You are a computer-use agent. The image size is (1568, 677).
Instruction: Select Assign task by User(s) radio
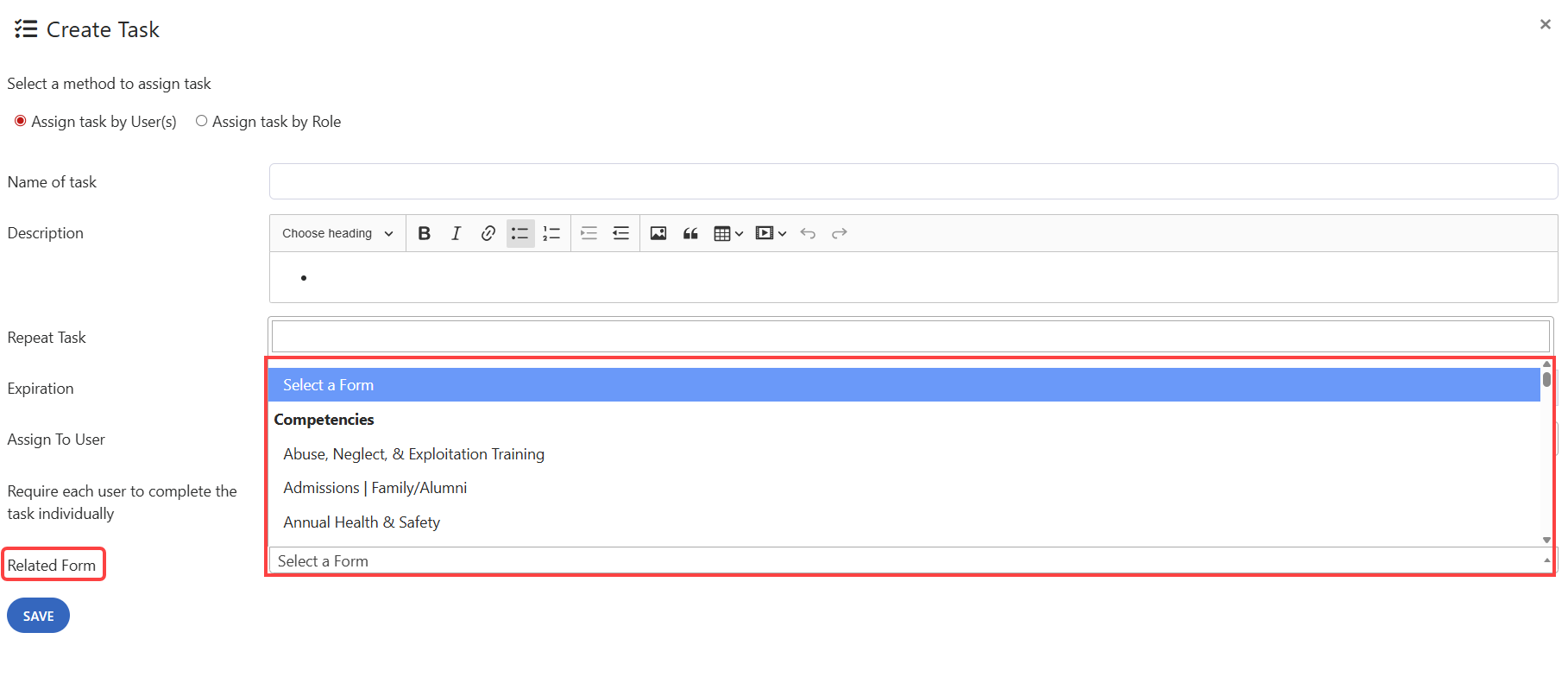[21, 121]
